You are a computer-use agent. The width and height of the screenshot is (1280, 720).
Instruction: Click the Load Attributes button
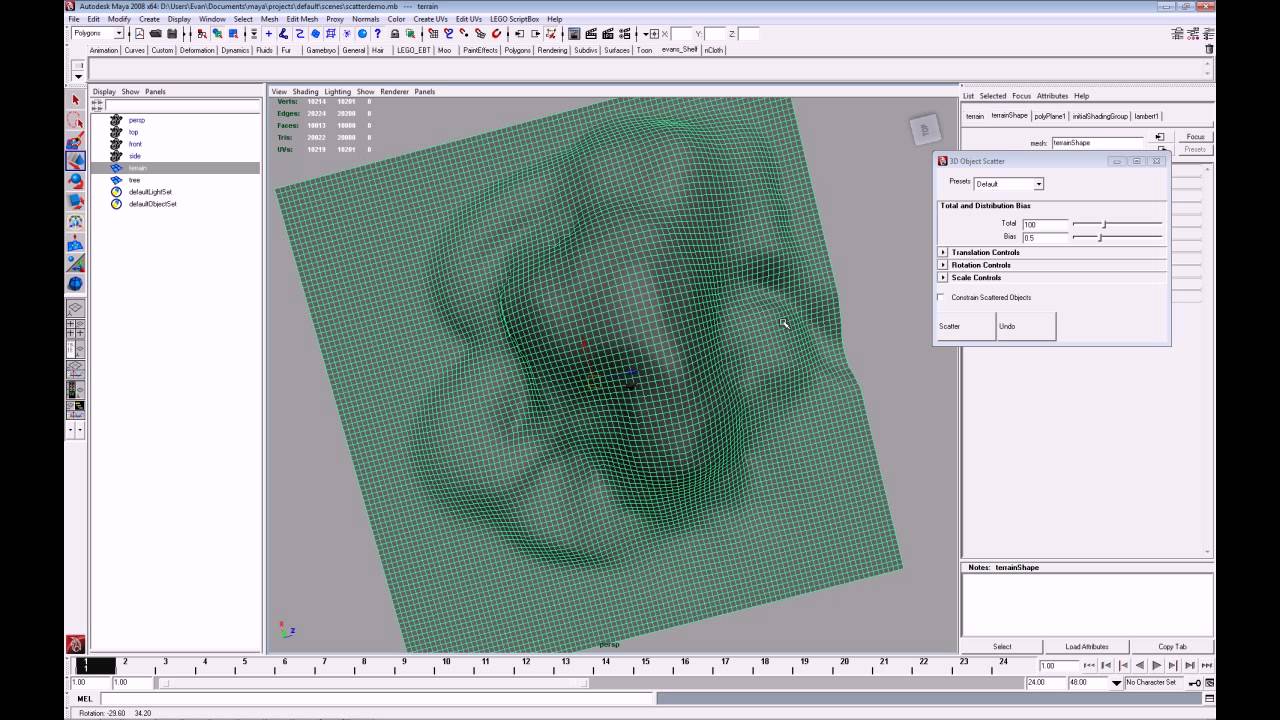[1086, 646]
